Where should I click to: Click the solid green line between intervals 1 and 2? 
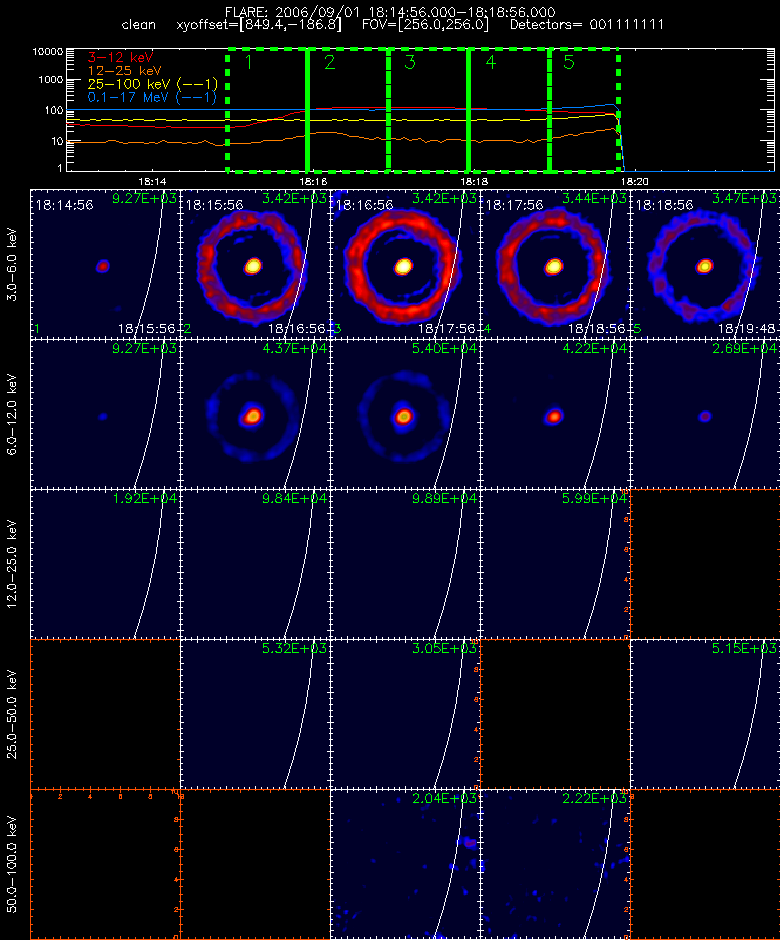[308, 110]
